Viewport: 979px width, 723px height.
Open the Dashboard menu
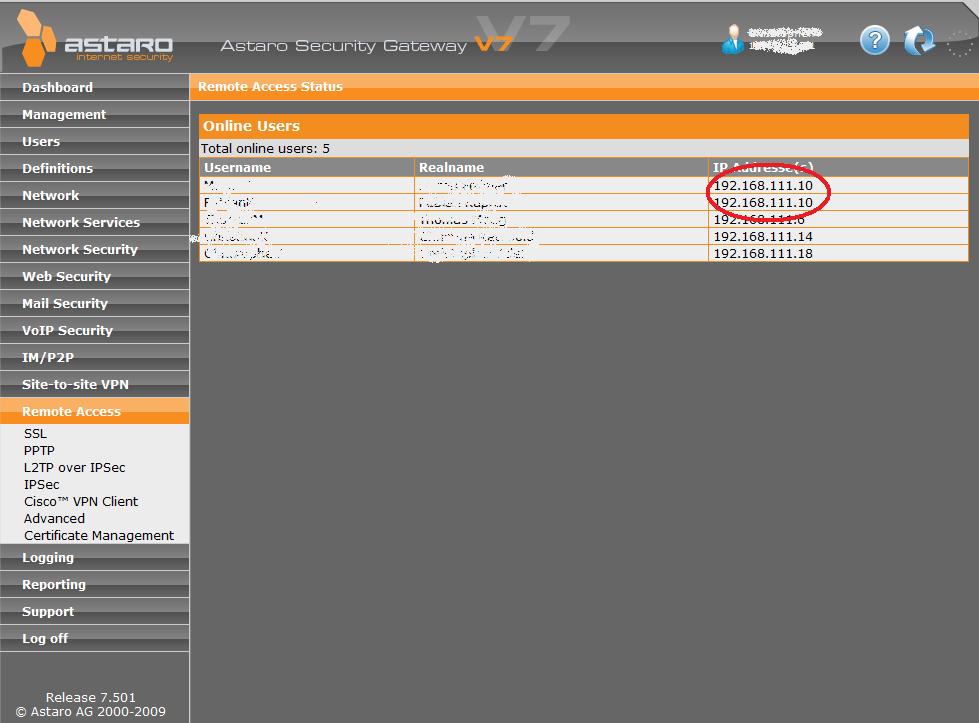[94, 87]
